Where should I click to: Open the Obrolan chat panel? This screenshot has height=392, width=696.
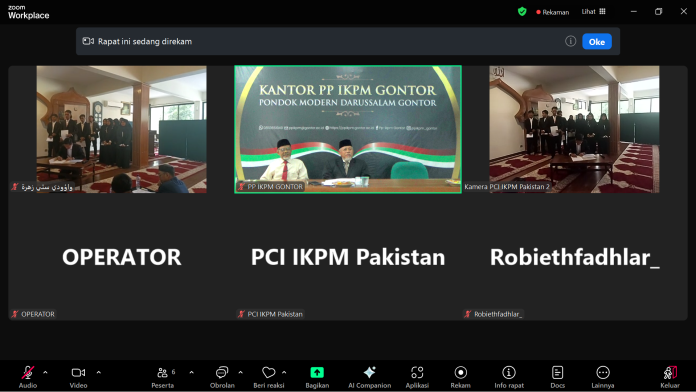(x=222, y=377)
